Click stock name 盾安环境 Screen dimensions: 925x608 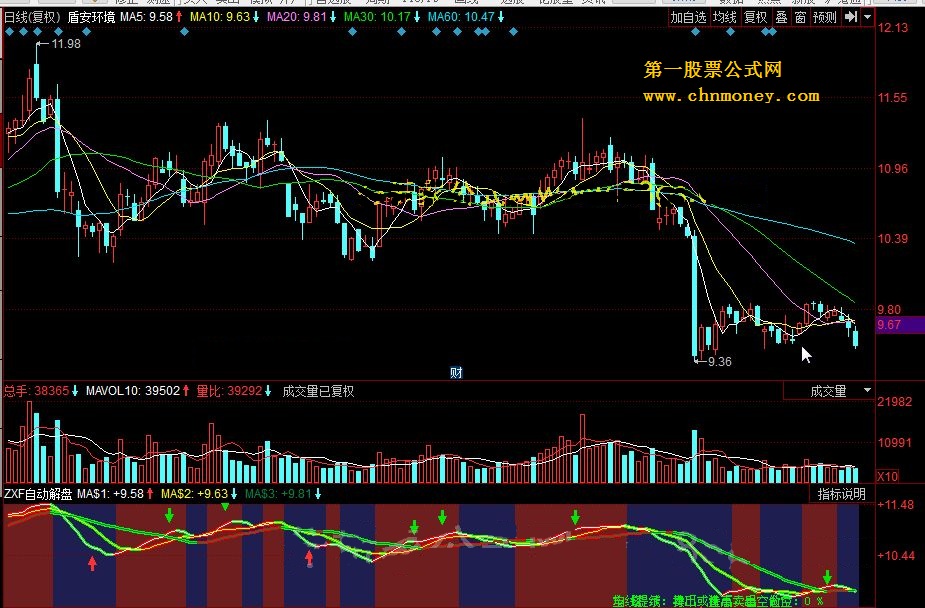tap(91, 17)
